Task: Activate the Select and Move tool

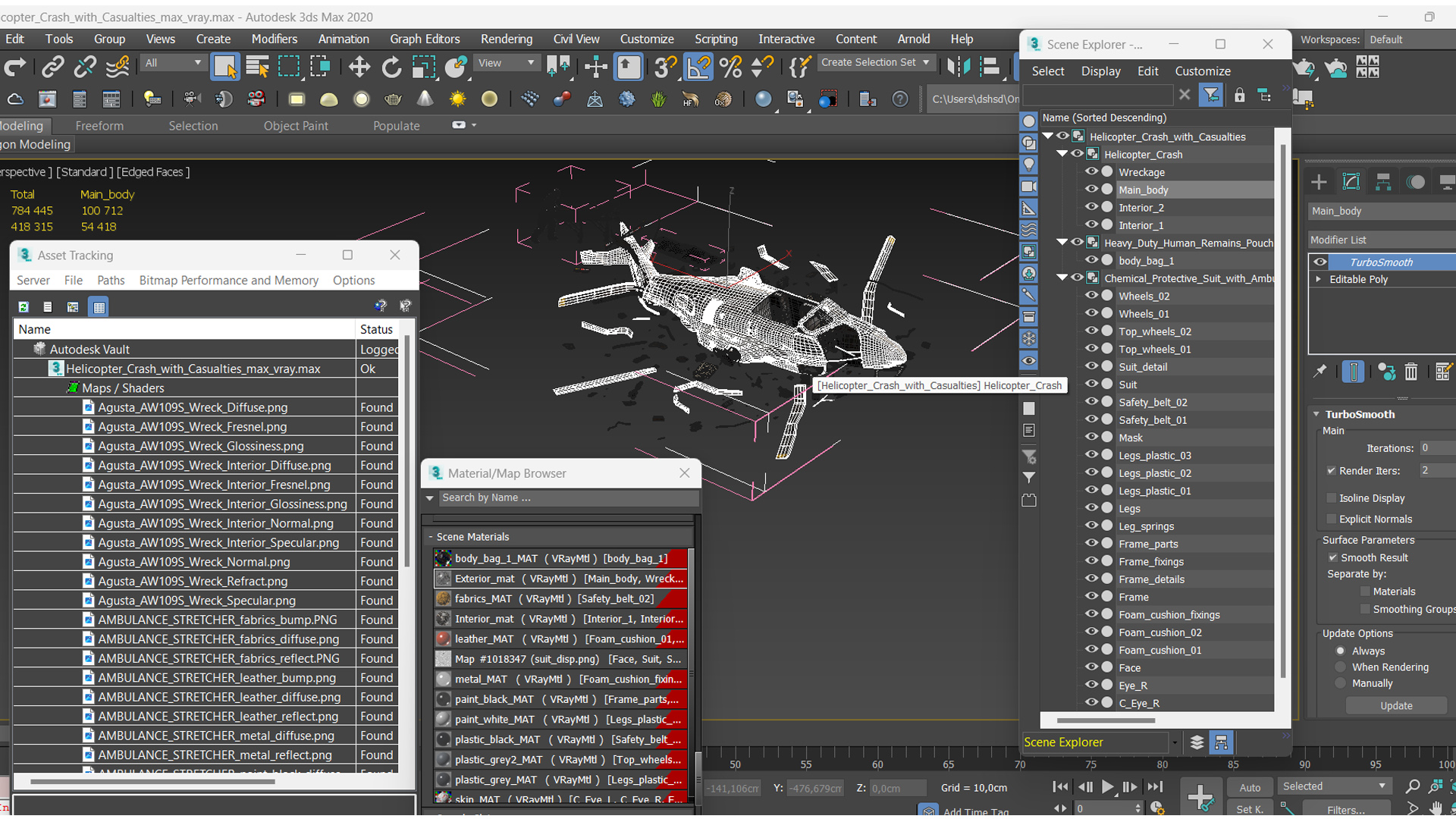Action: pos(359,67)
